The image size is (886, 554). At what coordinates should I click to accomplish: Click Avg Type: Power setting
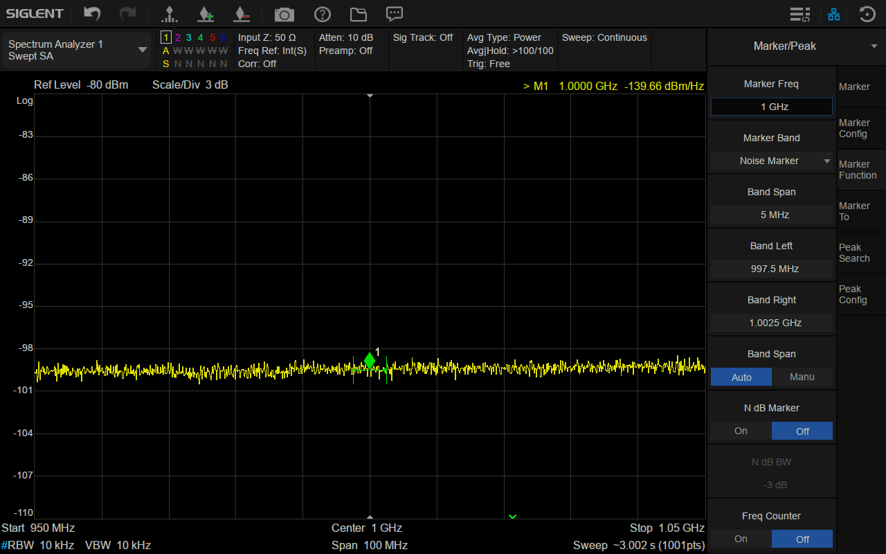point(503,37)
